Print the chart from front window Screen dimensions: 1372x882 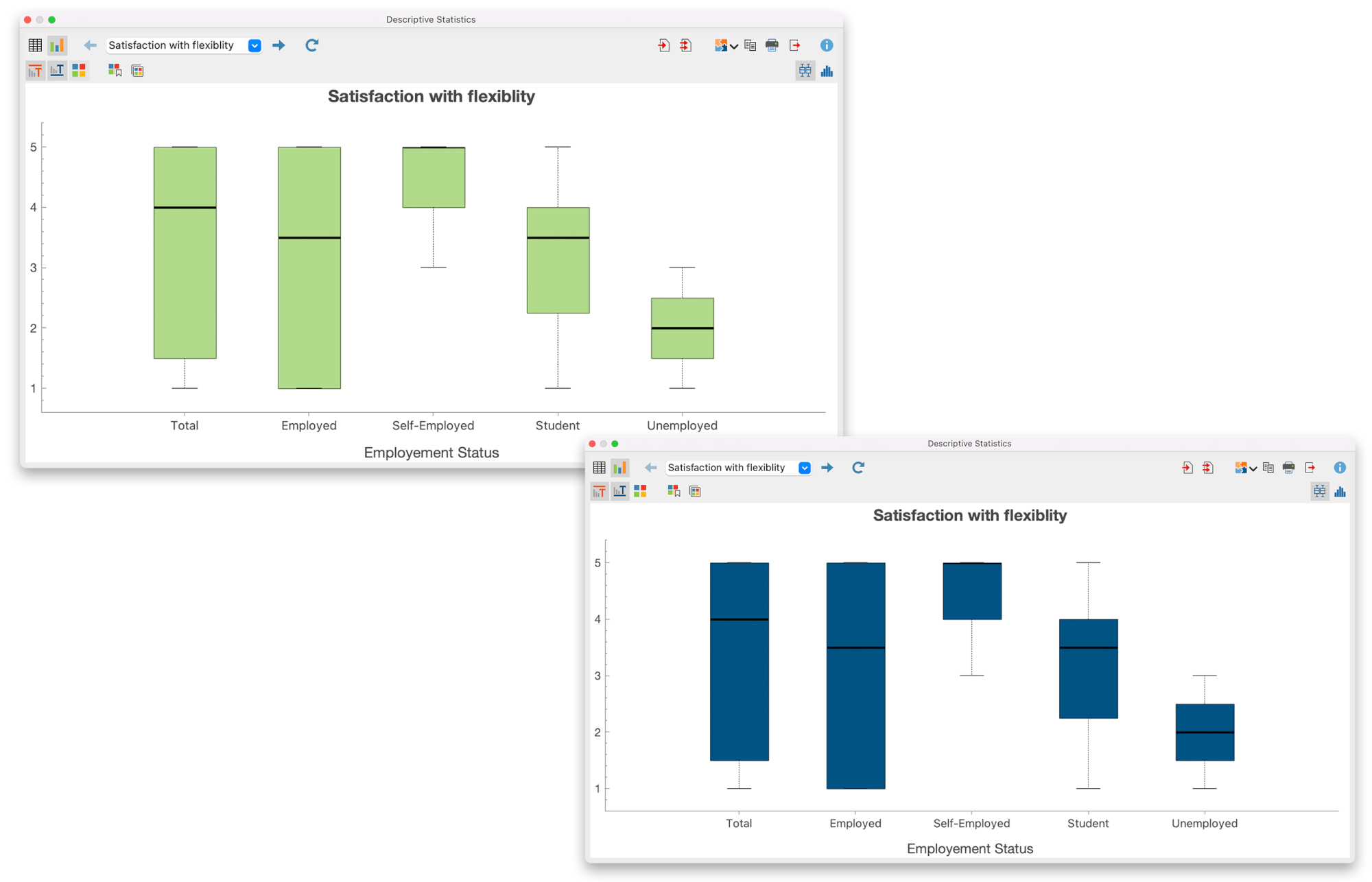click(x=1289, y=468)
